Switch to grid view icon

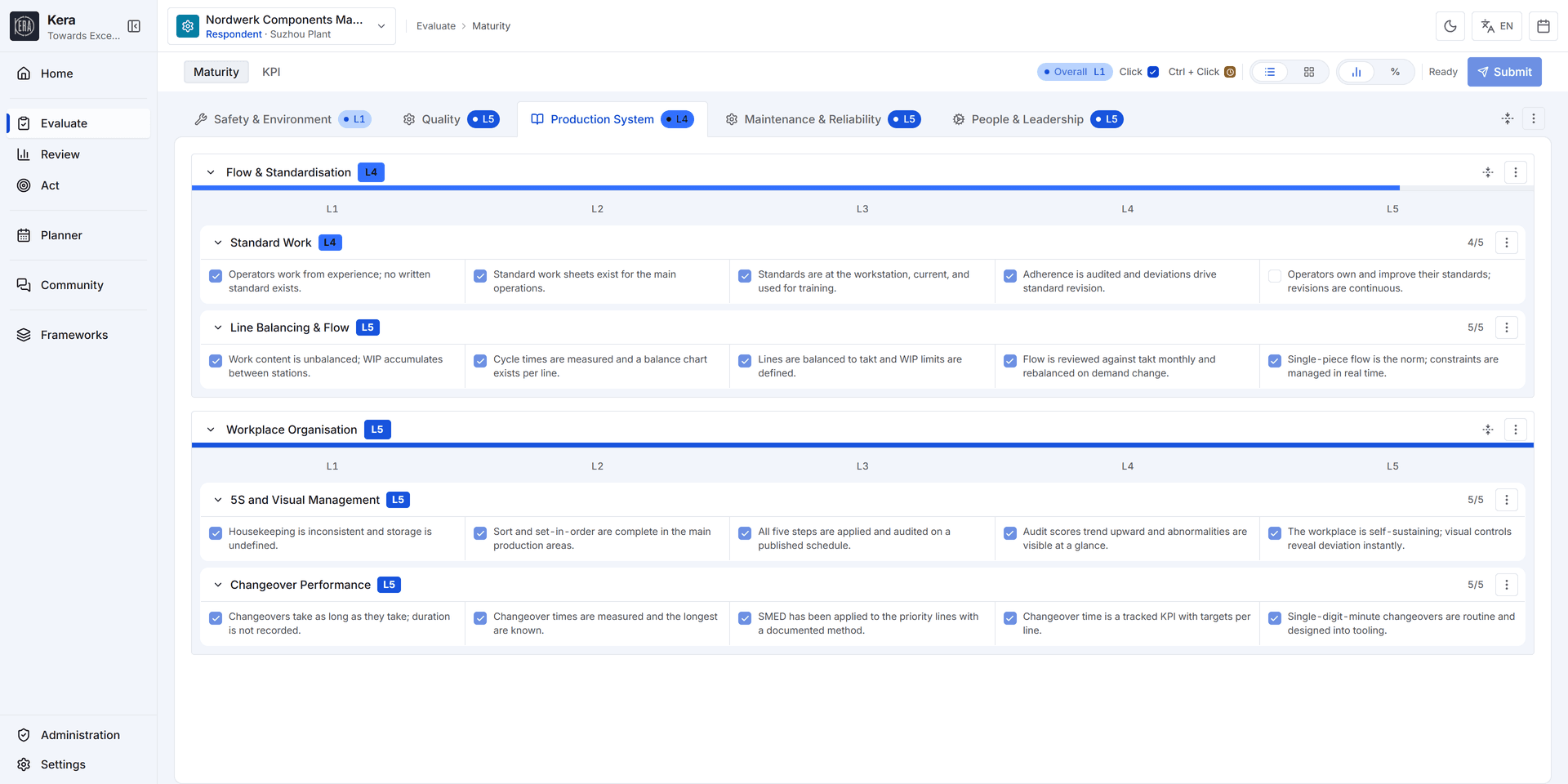coord(1309,72)
